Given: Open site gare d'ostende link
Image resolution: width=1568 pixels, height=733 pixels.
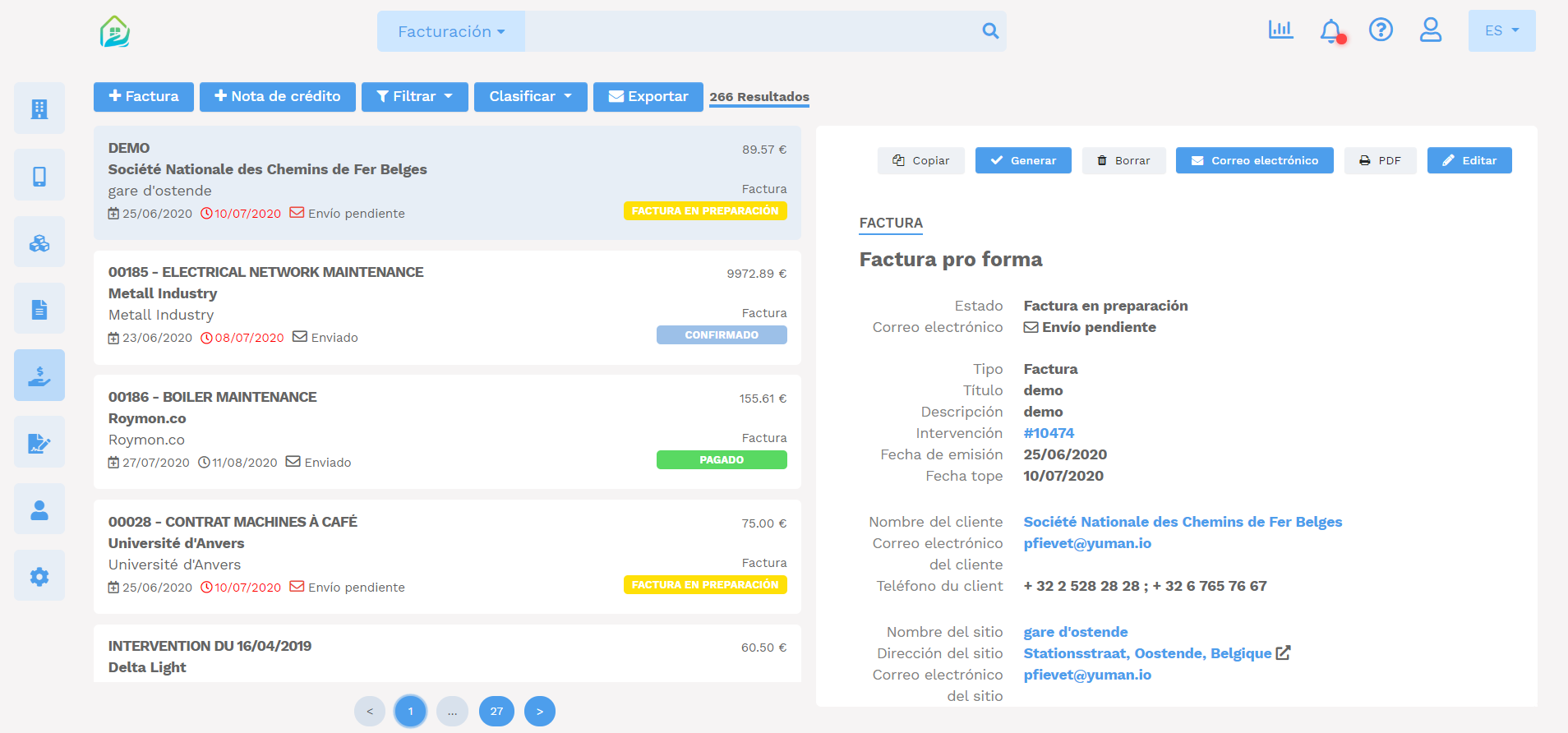Looking at the screenshot, I should pyautogui.click(x=1076, y=632).
